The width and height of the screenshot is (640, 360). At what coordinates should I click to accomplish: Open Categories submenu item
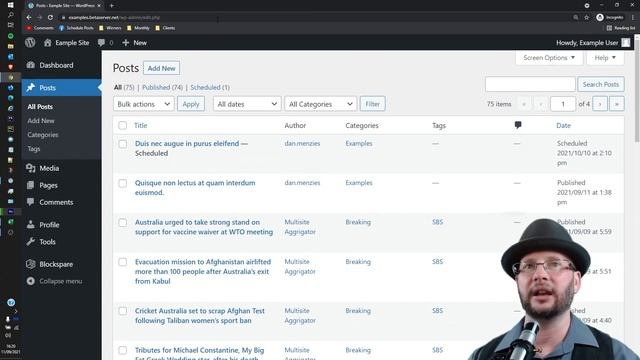[x=43, y=135]
